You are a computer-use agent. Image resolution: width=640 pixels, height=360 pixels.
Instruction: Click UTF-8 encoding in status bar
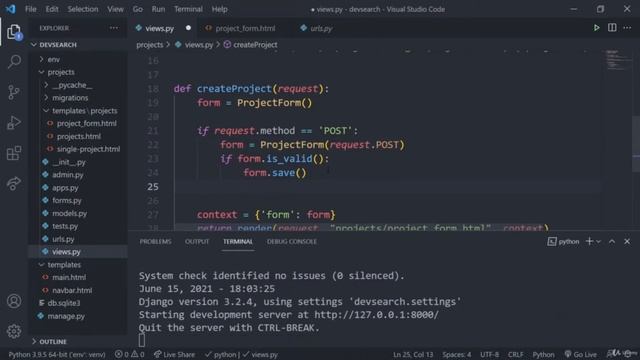489,354
